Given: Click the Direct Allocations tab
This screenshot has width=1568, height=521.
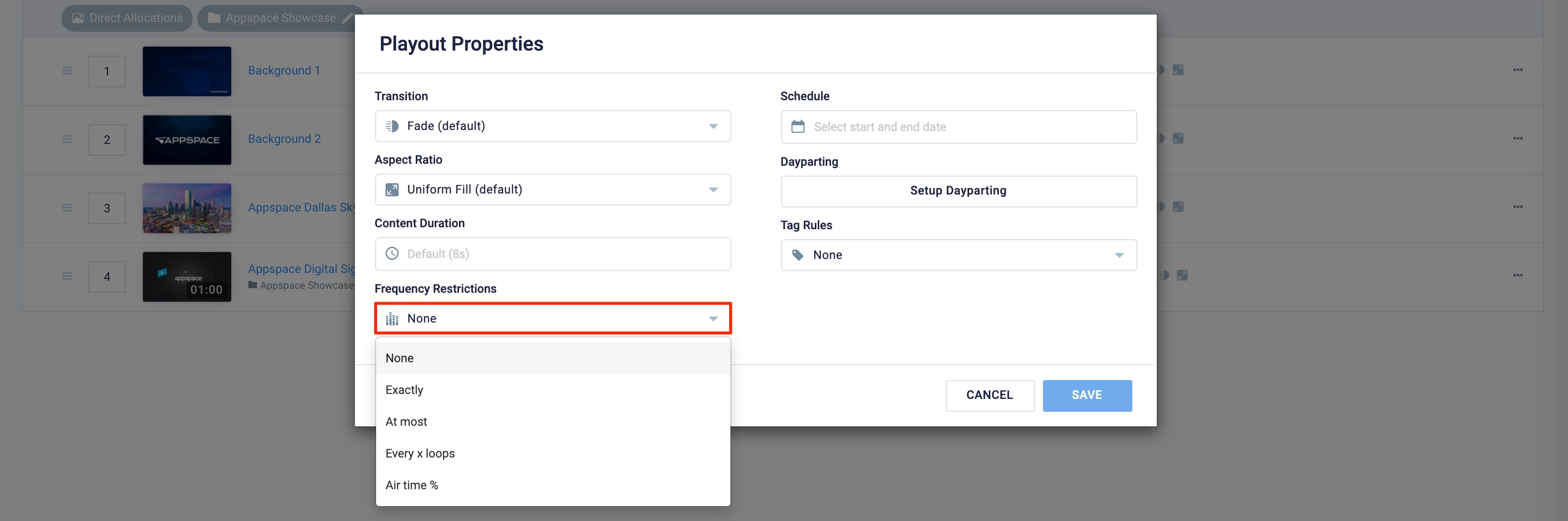Looking at the screenshot, I should click(x=127, y=18).
